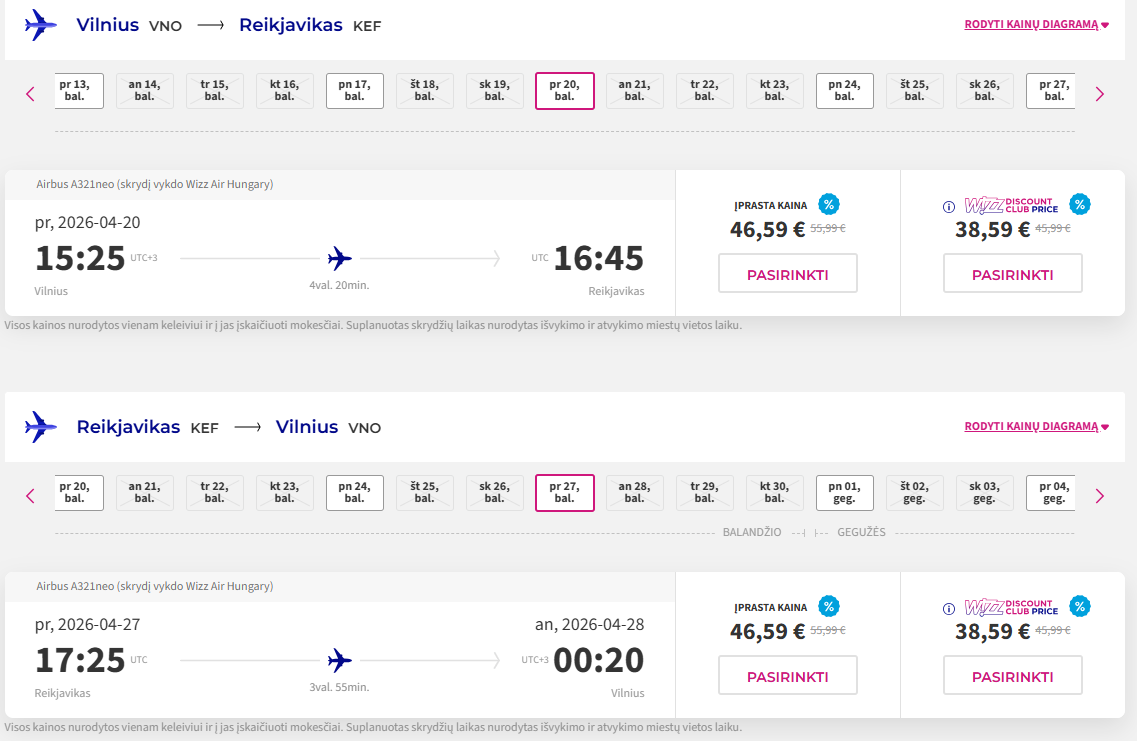Click next dates arrow for outbound flight

[1100, 94]
